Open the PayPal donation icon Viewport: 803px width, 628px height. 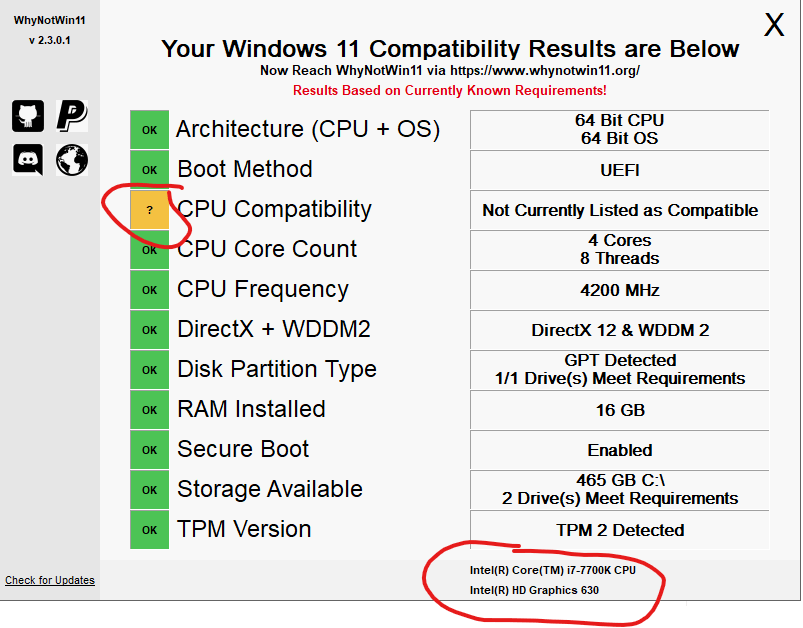coord(72,116)
